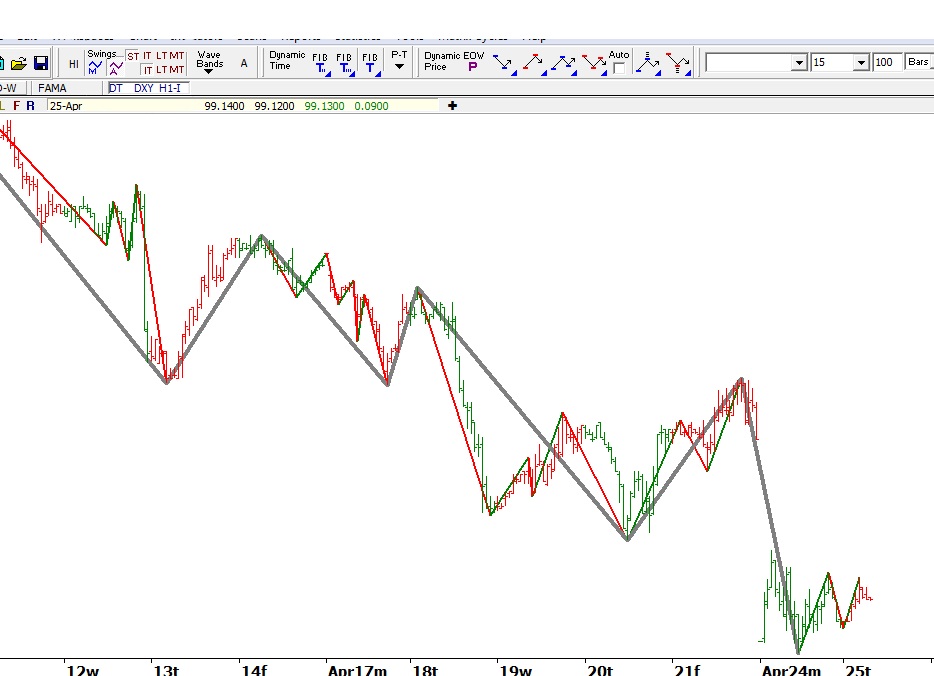Screen dimensions: 934x676
Task: Click the 25-Apr date text
Action: point(66,106)
